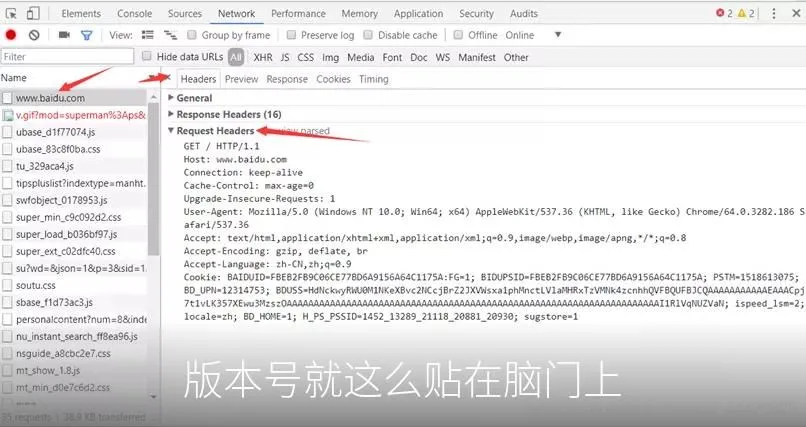Open the Memory tab
The image size is (806, 427).
359,13
